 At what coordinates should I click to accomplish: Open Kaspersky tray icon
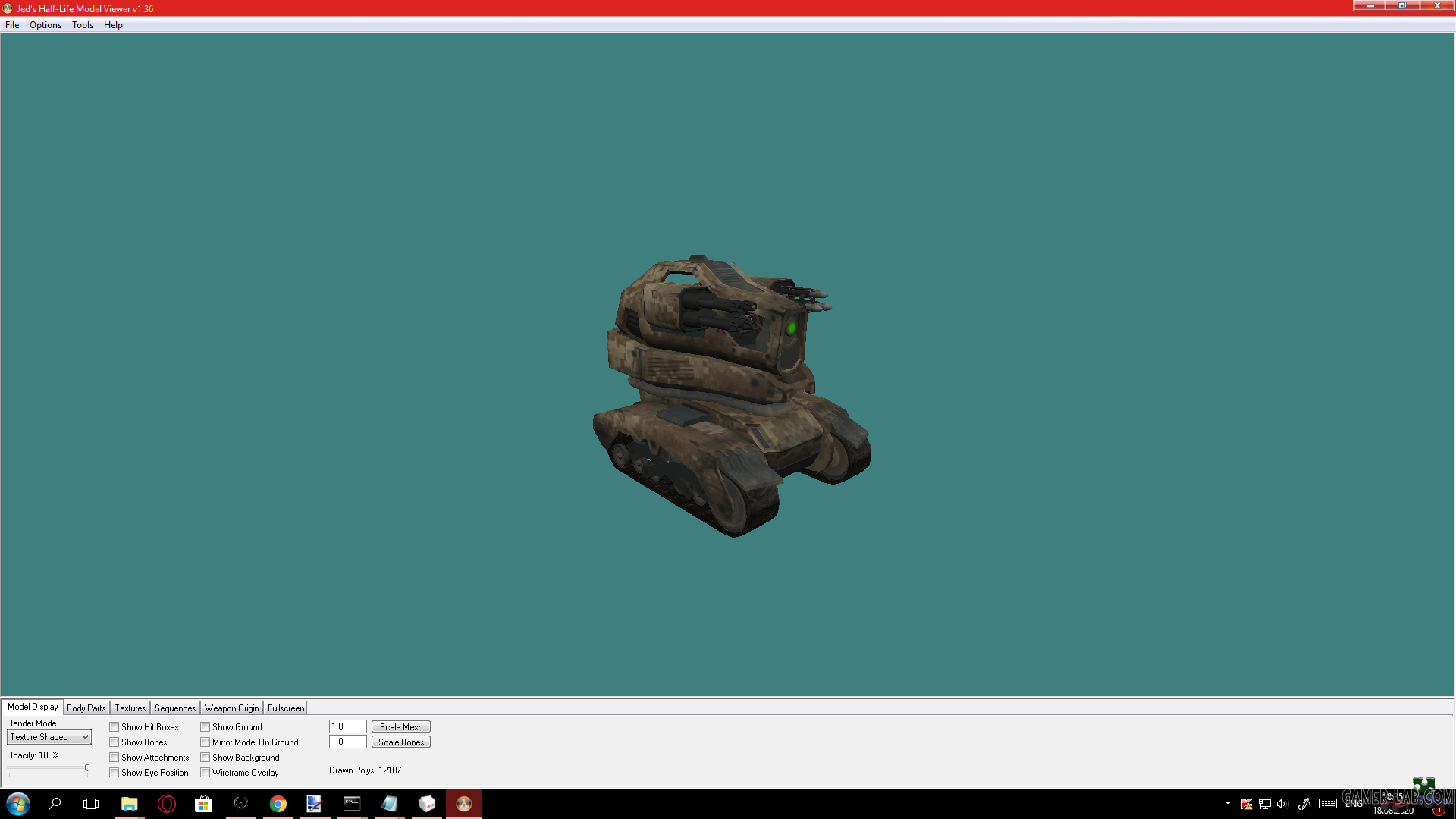(x=1246, y=804)
